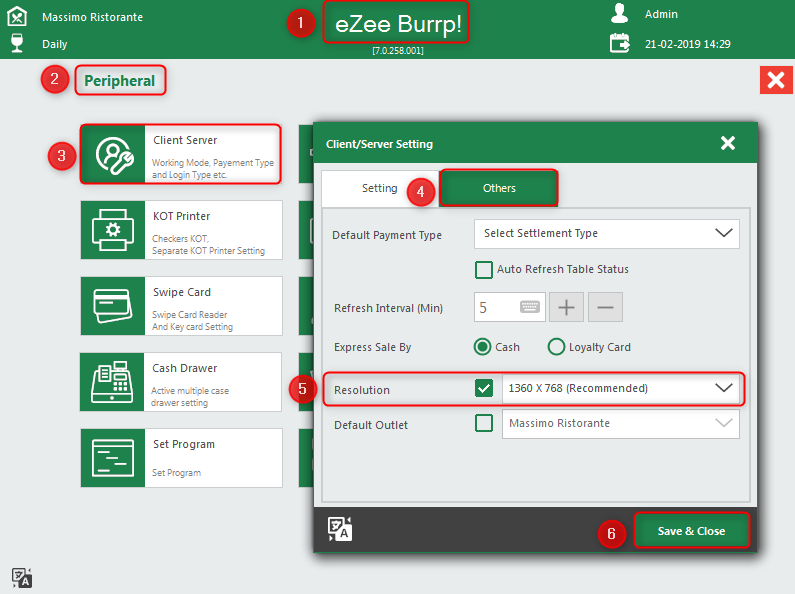Expand the Default Outlet Massimo Ristorante dropdown

pyautogui.click(x=621, y=424)
